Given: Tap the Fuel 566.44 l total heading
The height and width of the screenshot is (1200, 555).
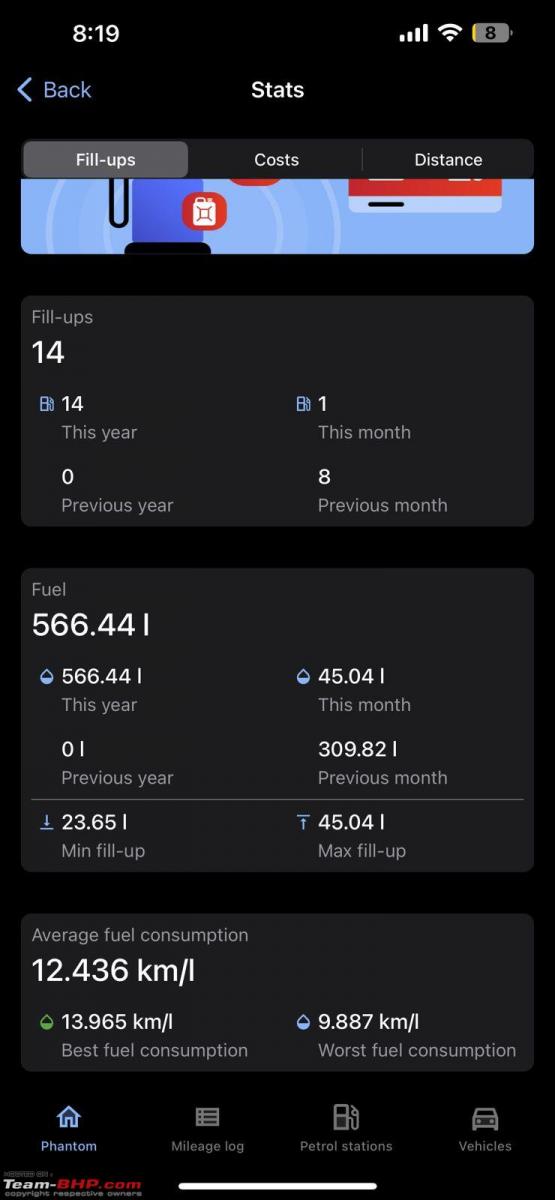Looking at the screenshot, I should click(x=90, y=625).
